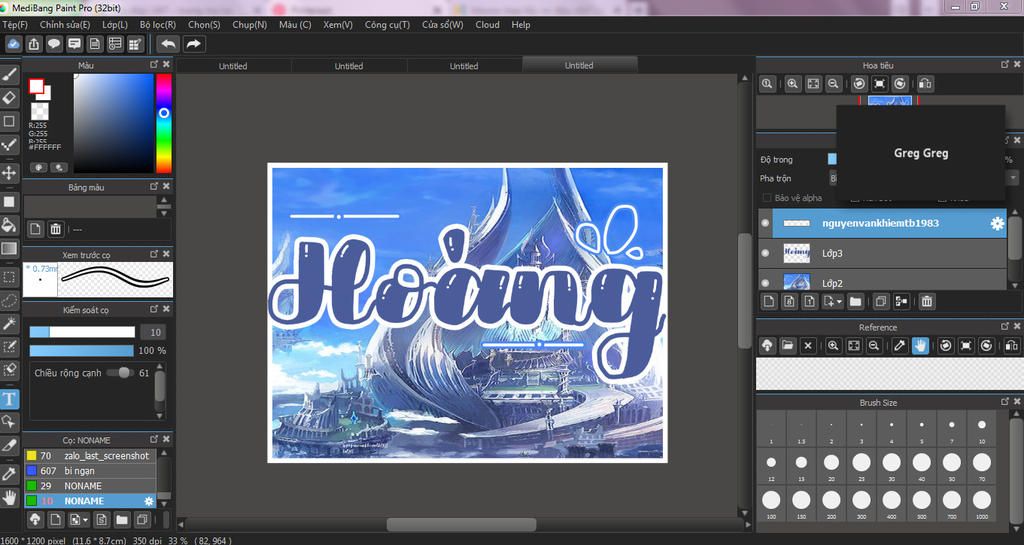The image size is (1024, 545).
Task: Delete palette color with trash icon
Action: click(x=56, y=229)
